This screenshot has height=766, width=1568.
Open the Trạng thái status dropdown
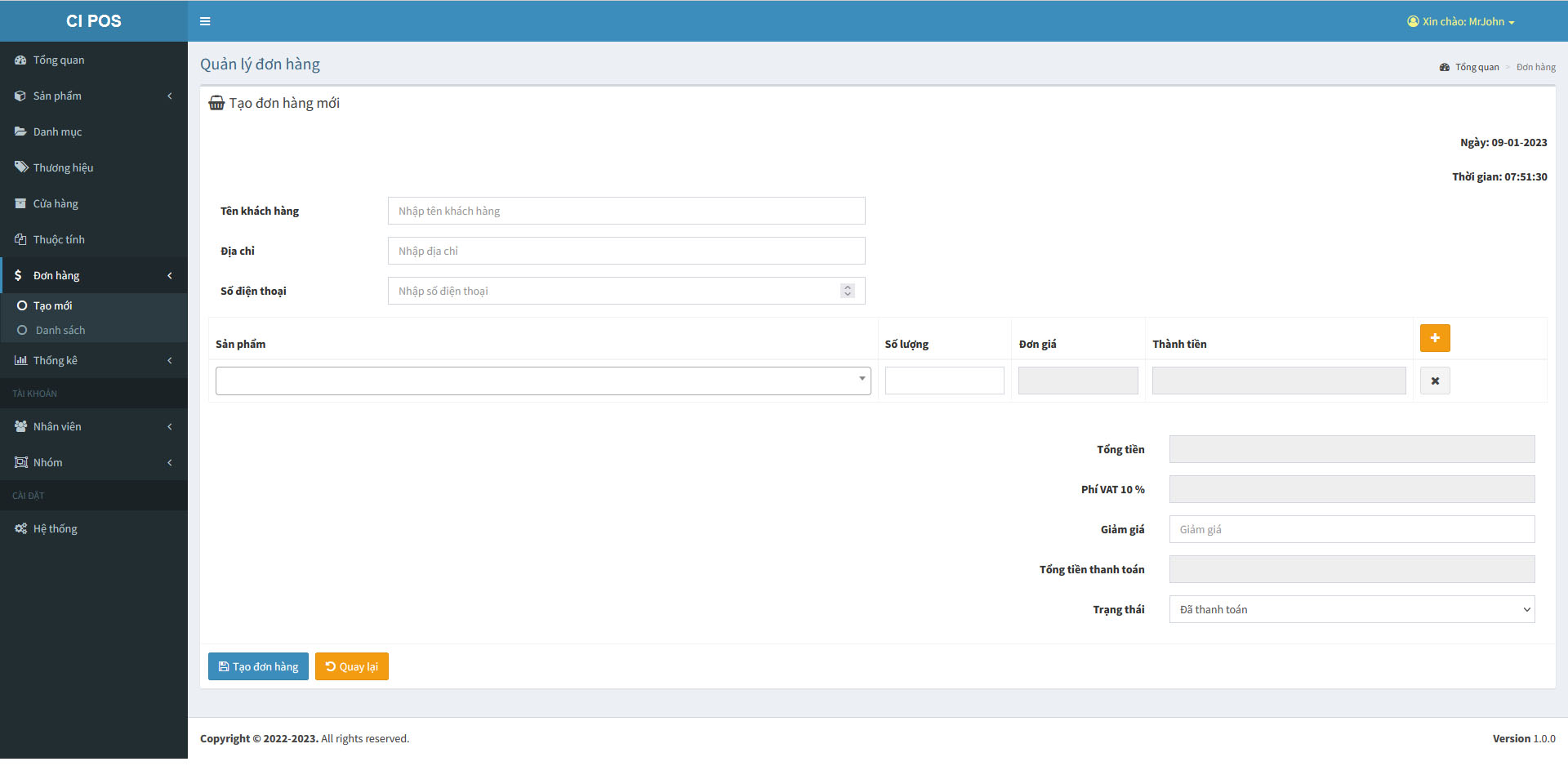click(1351, 608)
